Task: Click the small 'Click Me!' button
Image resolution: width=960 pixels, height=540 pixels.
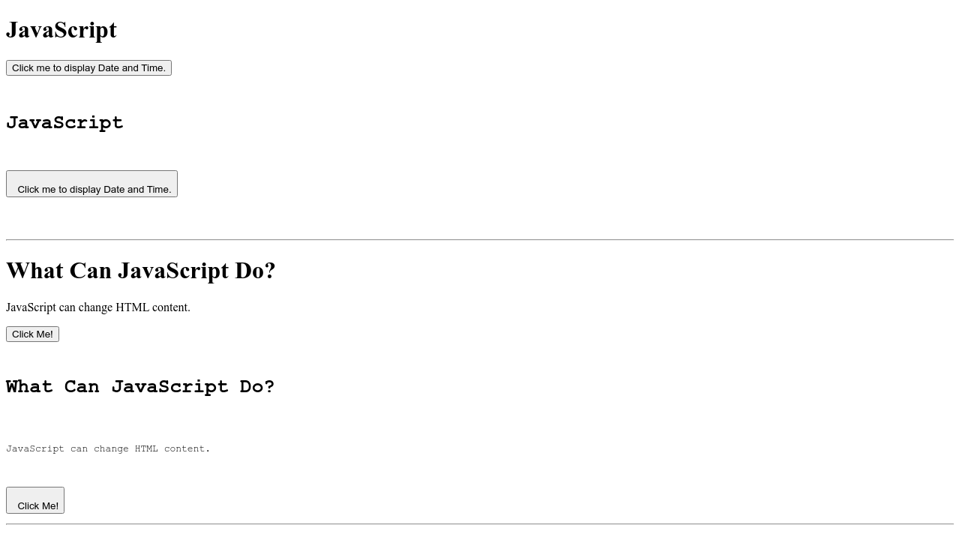Action: click(x=32, y=334)
